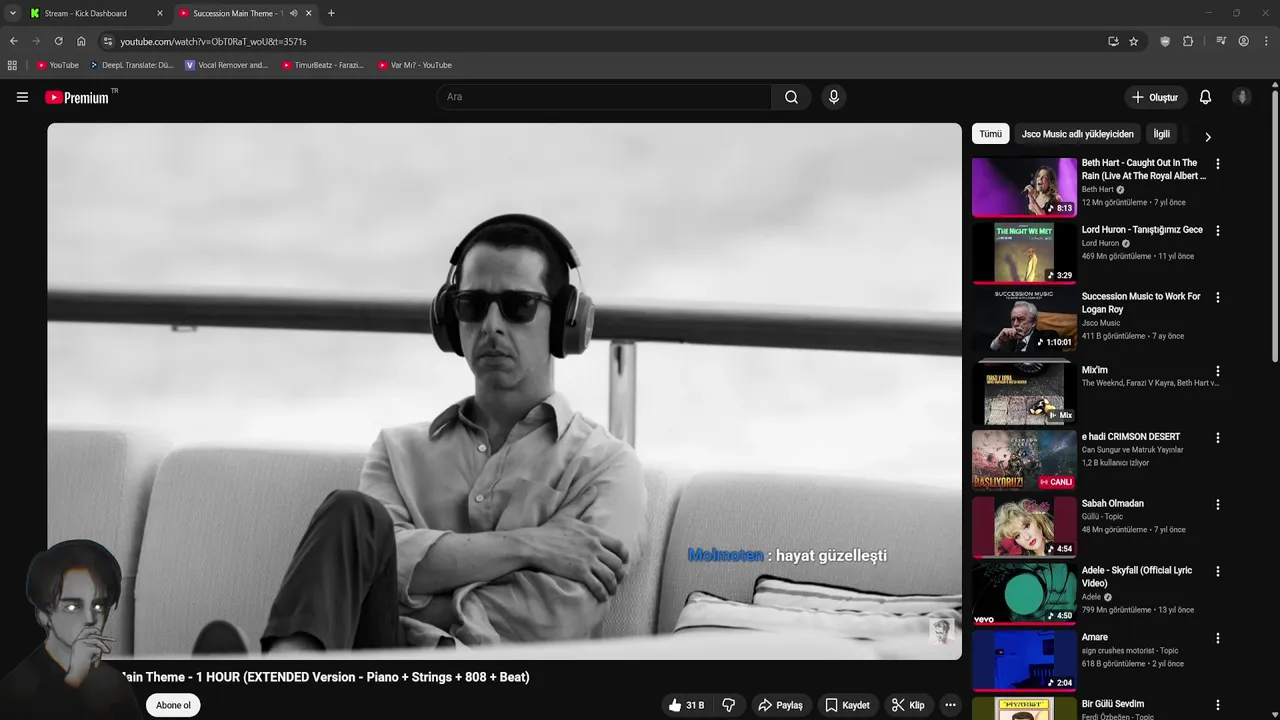The width and height of the screenshot is (1280, 720).
Task: Click the Klip clip button
Action: (908, 705)
